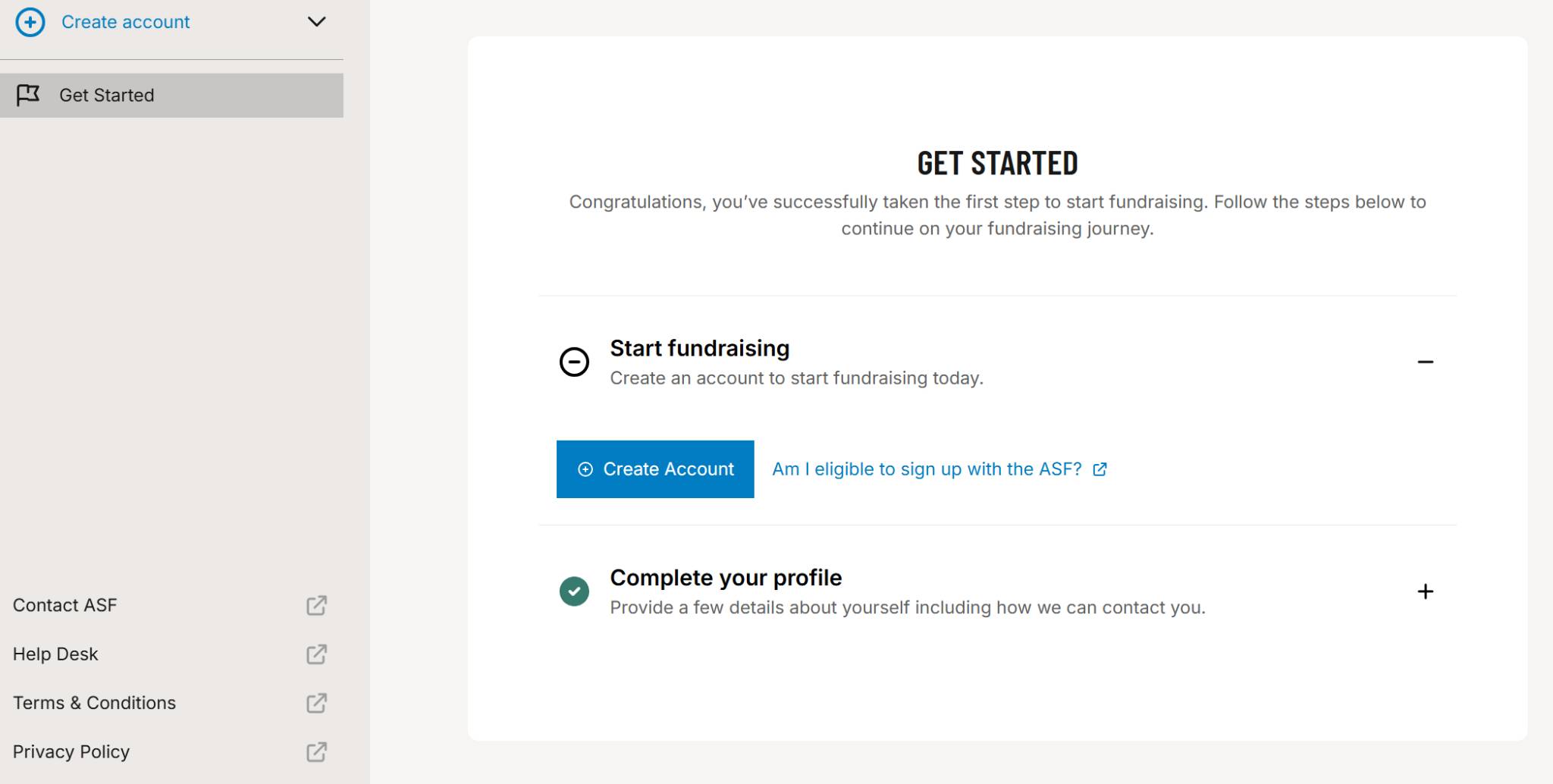Click the Start fundraising heading
The width and height of the screenshot is (1553, 784).
click(699, 348)
